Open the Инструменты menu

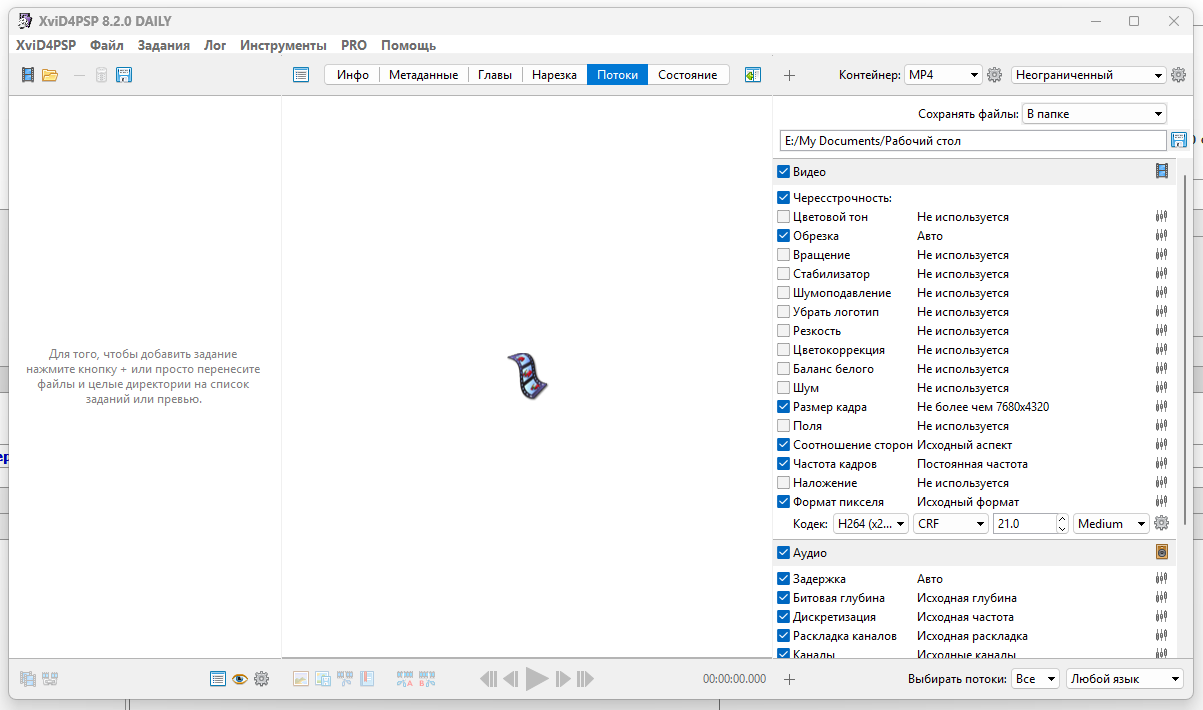pyautogui.click(x=283, y=45)
